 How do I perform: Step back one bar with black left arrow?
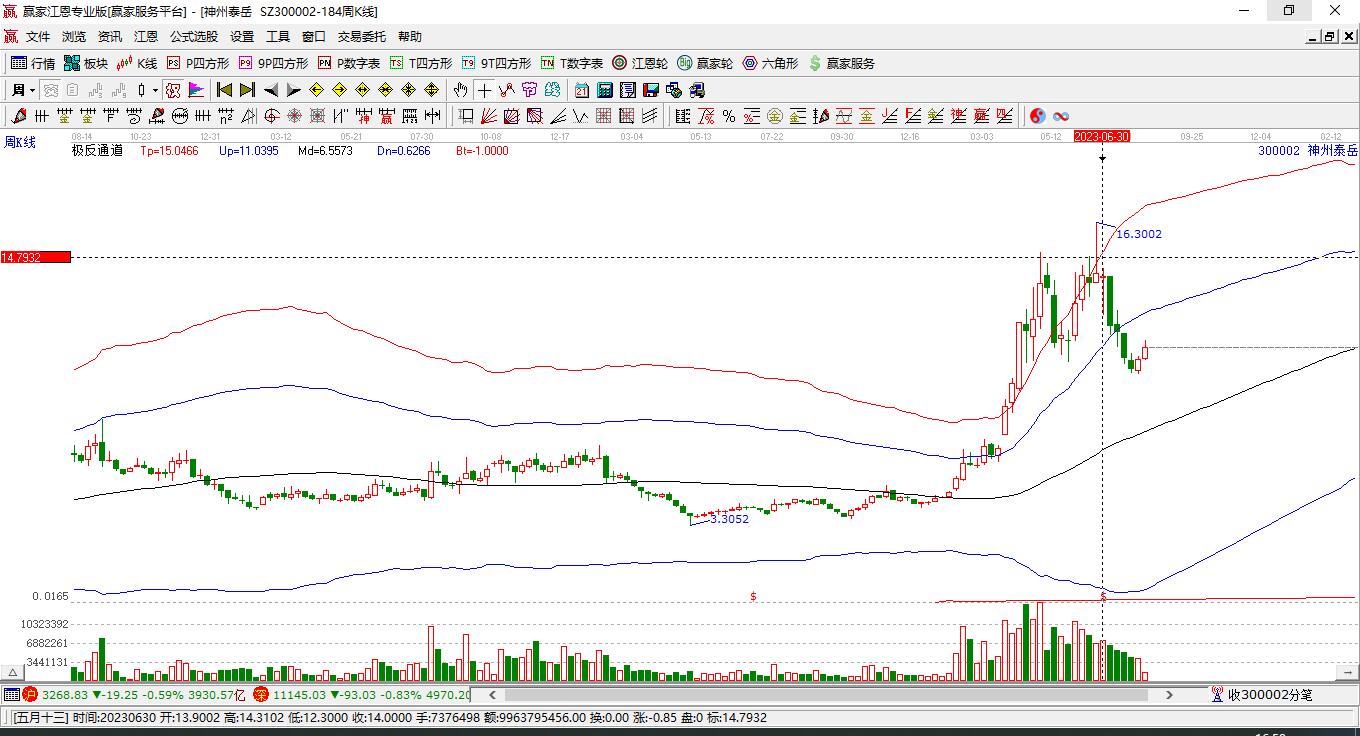[270, 90]
